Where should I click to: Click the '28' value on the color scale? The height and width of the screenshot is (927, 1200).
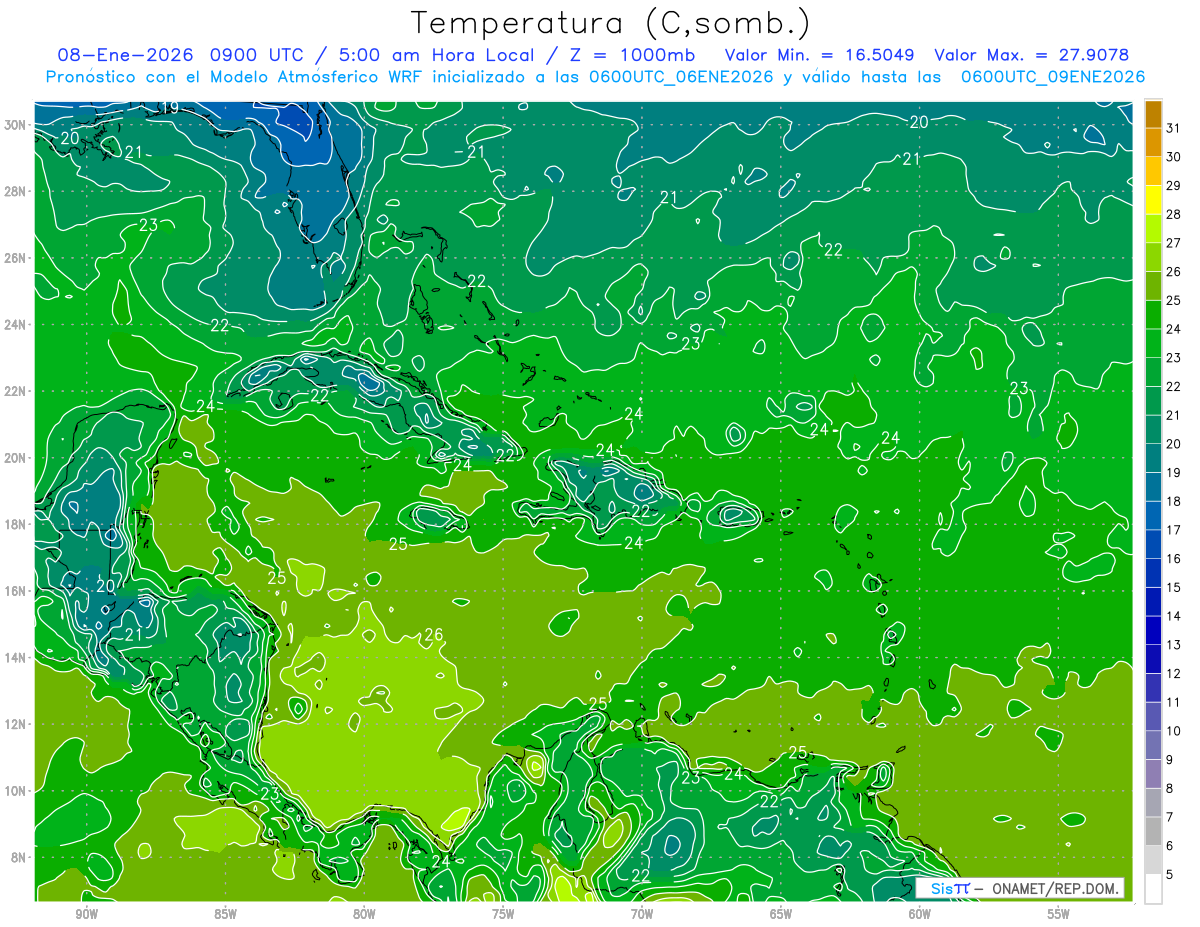(1174, 215)
